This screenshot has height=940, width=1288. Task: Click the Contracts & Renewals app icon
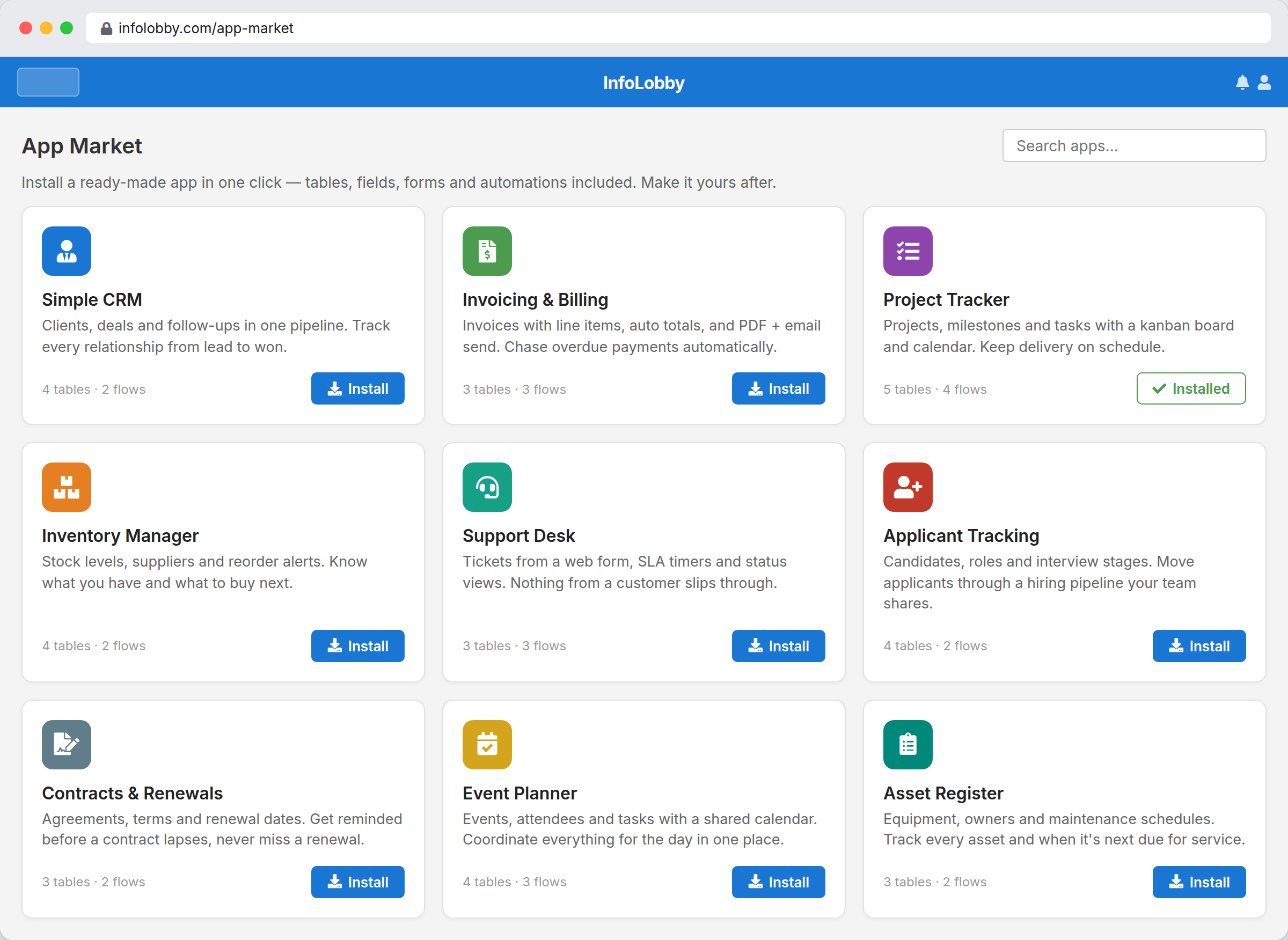(x=67, y=744)
